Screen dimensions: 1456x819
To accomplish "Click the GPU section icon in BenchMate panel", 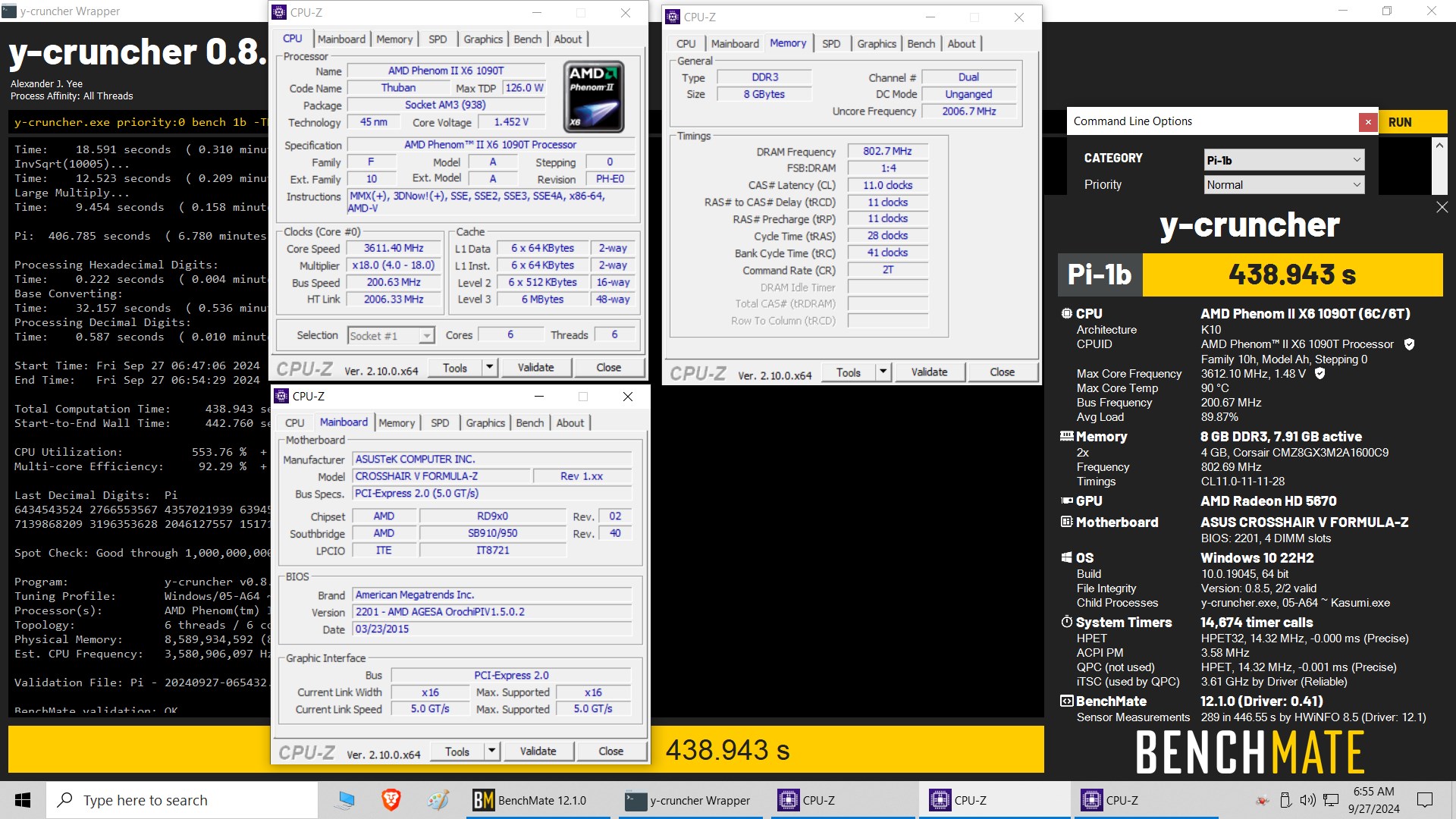I will [x=1066, y=501].
